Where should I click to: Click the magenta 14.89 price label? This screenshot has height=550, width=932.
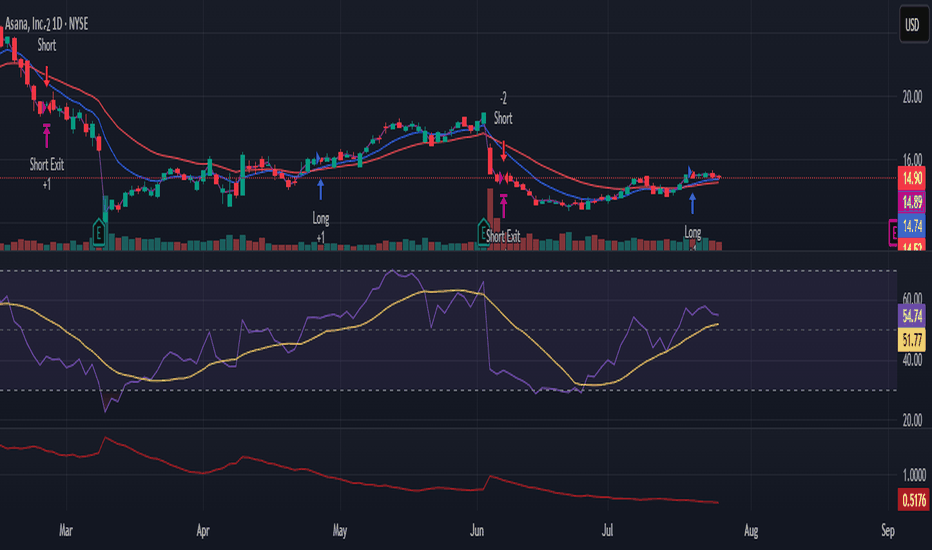click(x=912, y=202)
